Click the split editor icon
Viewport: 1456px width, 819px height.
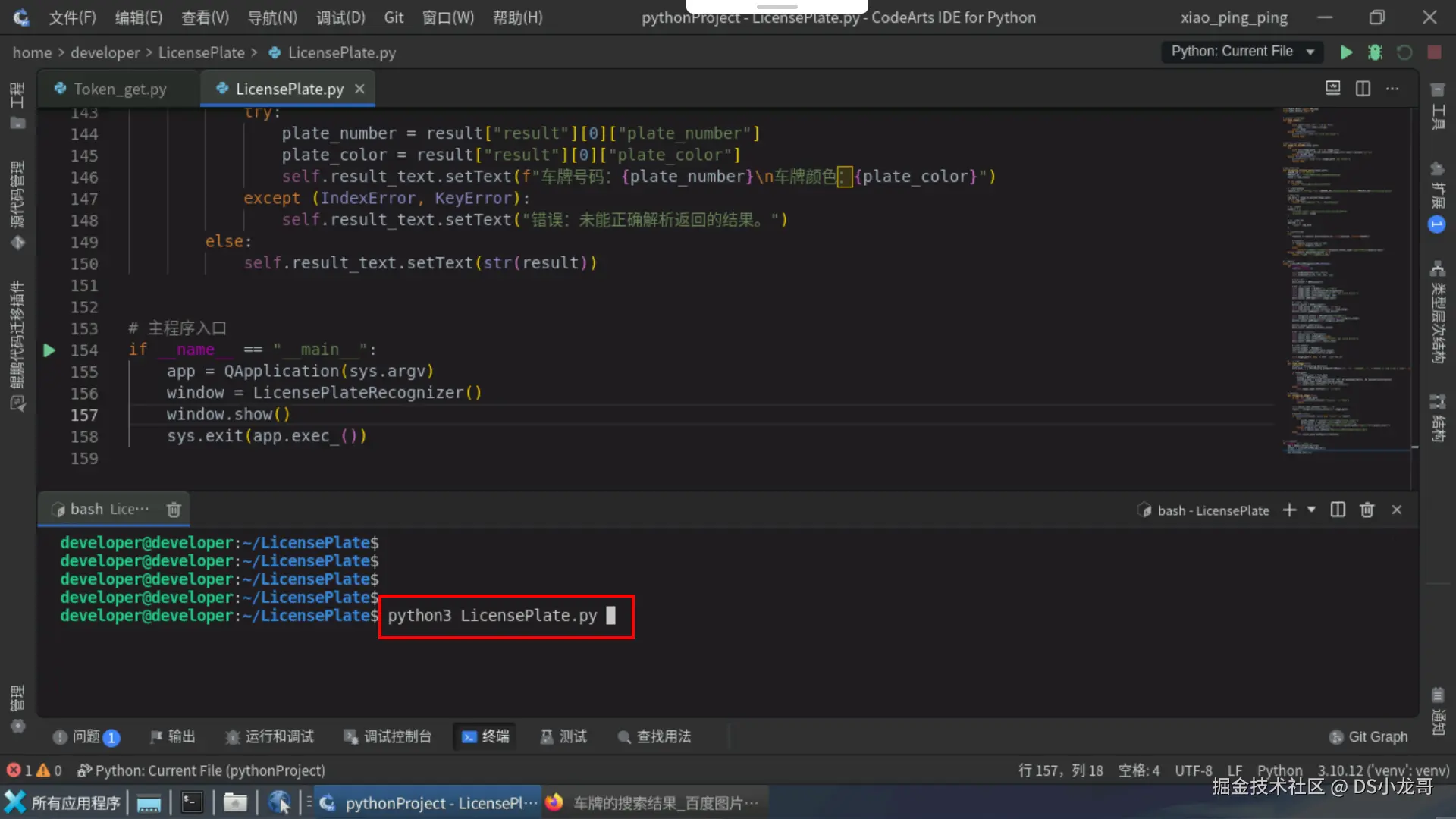(1363, 89)
